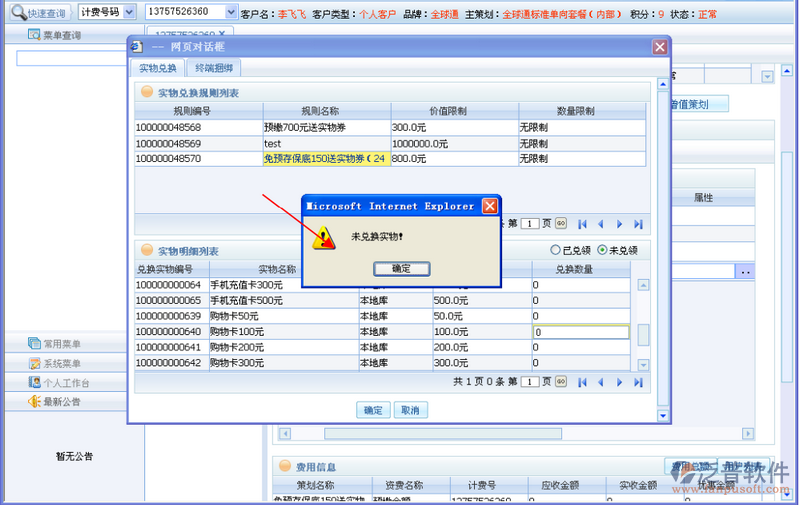Click the dropdown arrow near top-right background panel
This screenshot has width=800, height=505.
click(767, 77)
